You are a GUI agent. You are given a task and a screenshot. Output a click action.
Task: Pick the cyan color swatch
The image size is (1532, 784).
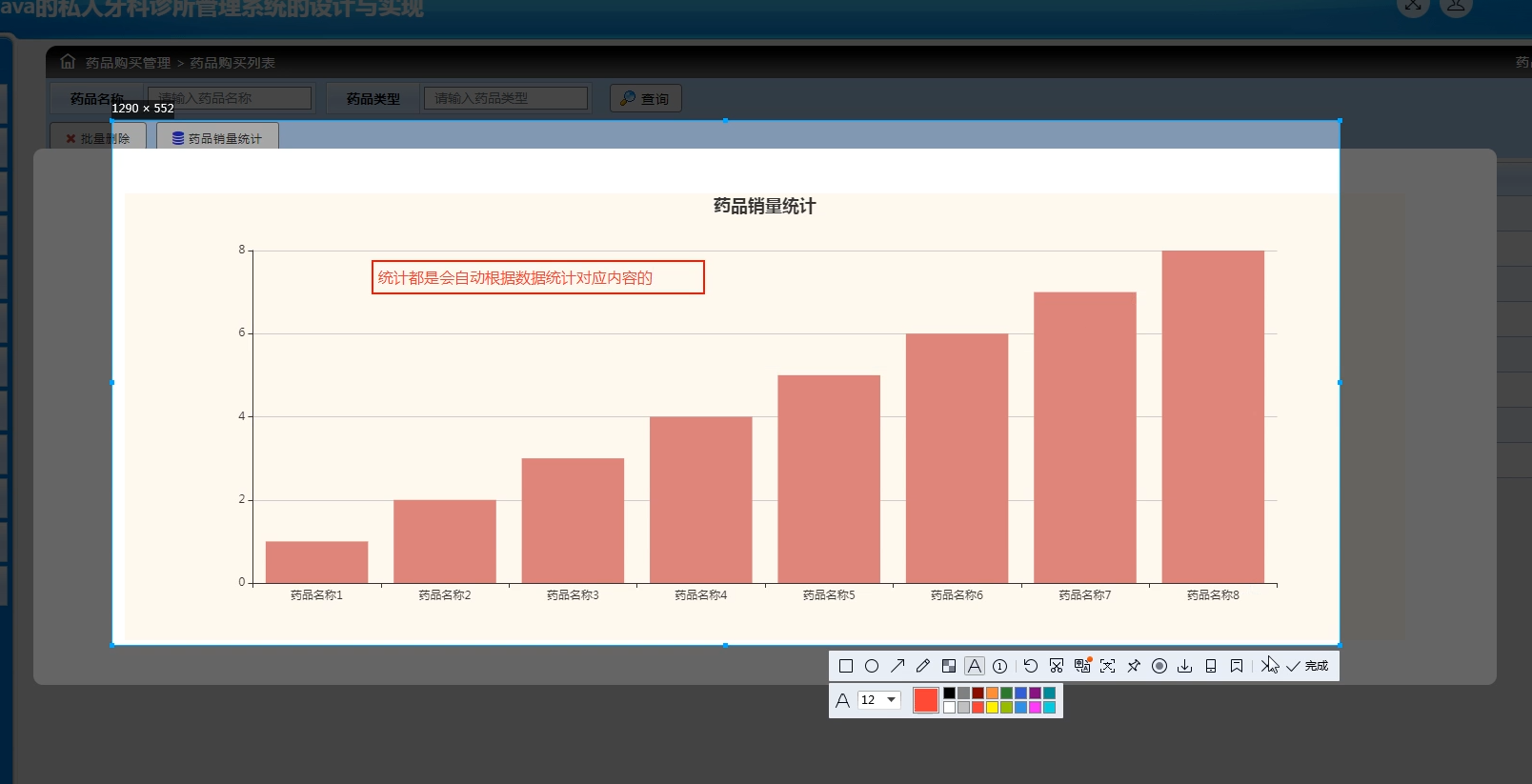[1049, 708]
